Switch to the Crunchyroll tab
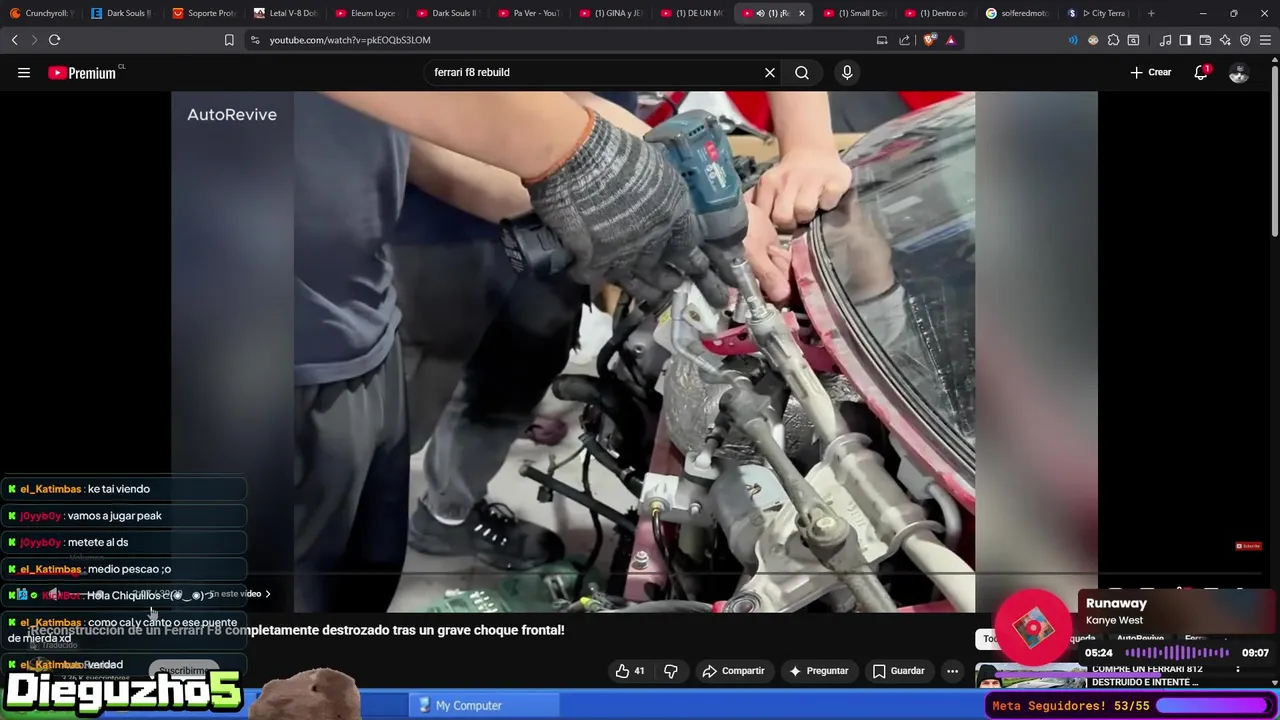This screenshot has width=1280, height=720. coord(40,13)
